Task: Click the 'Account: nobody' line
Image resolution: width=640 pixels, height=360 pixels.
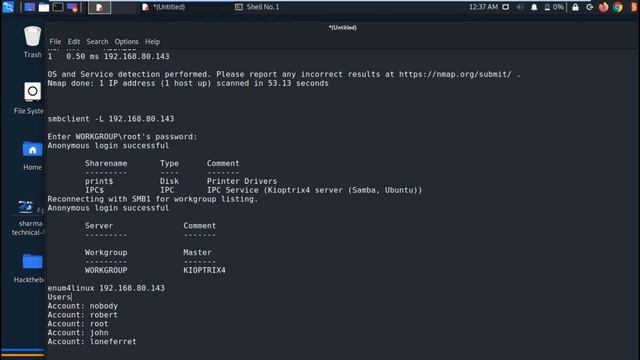Action: coord(82,306)
